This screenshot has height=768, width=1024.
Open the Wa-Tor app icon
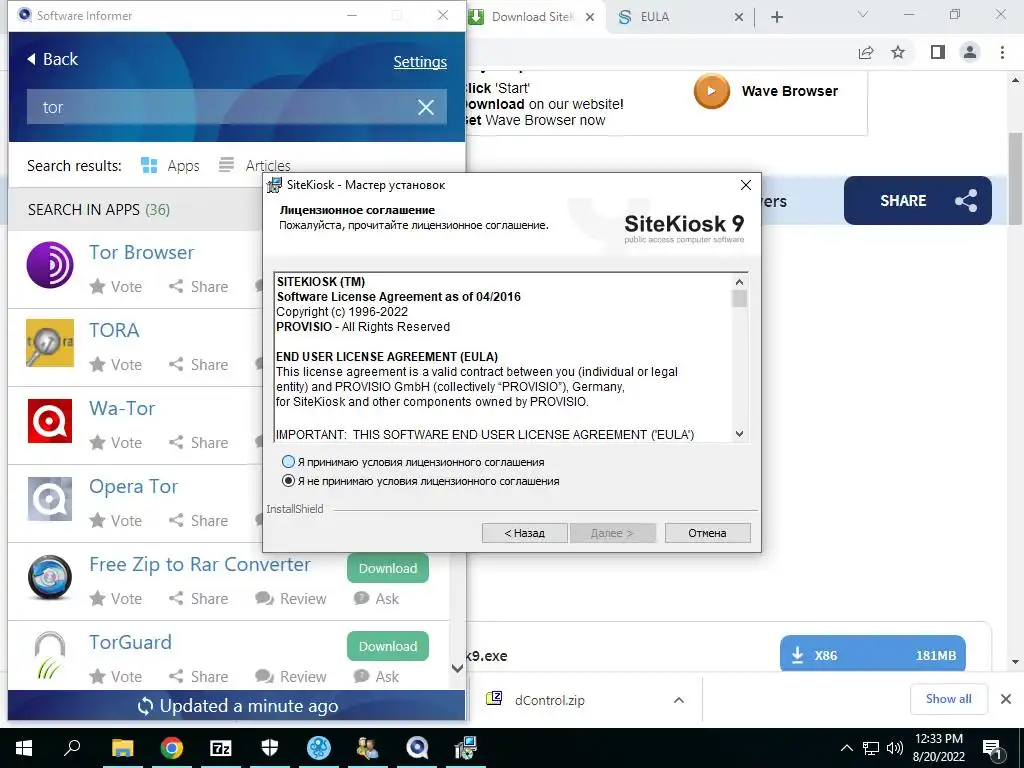coord(50,421)
